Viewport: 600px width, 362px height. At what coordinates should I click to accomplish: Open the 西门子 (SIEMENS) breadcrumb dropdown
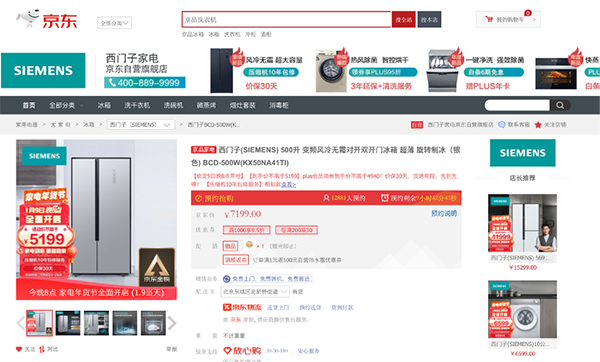pos(140,125)
